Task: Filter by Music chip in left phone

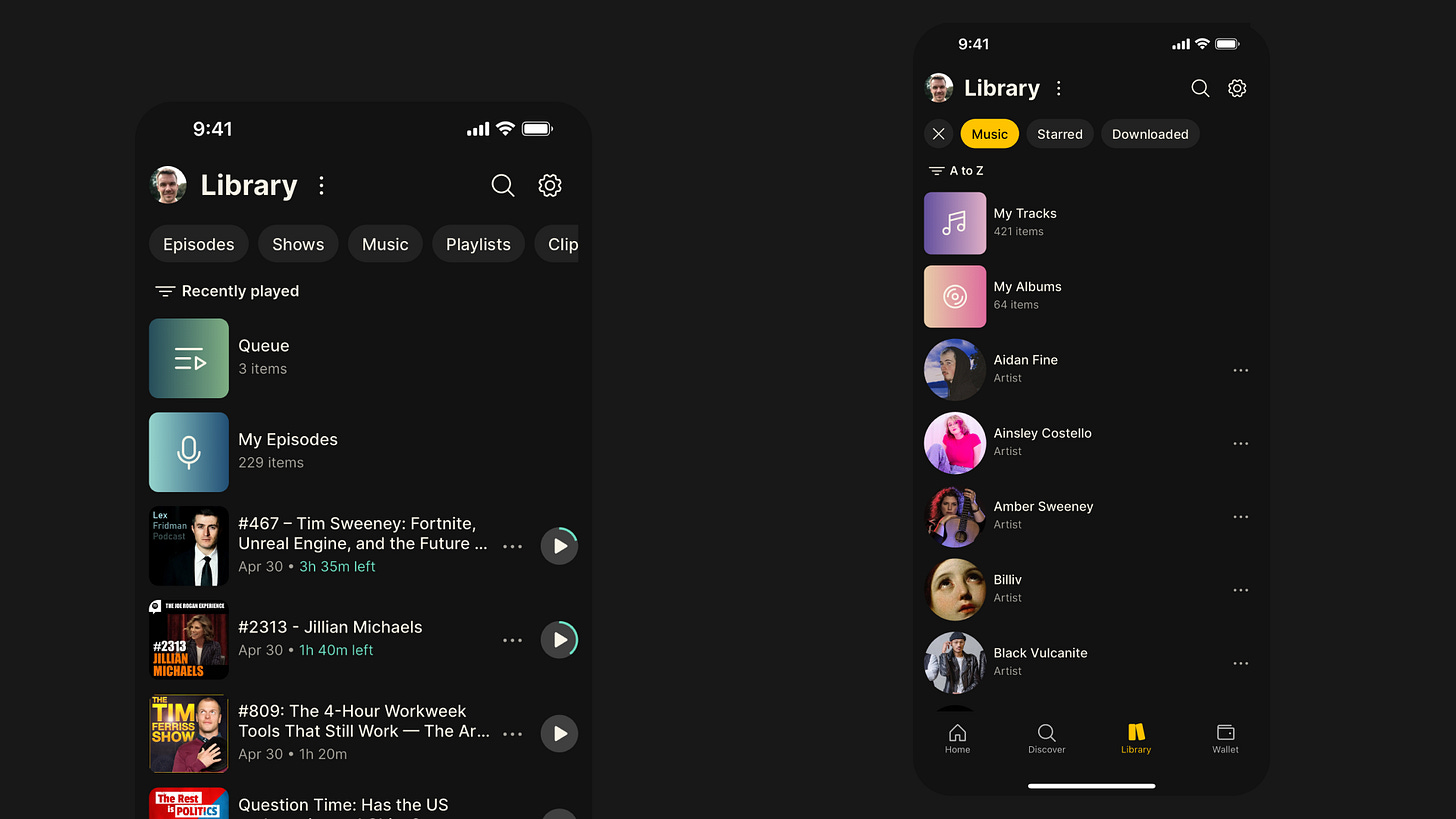Action: pyautogui.click(x=385, y=244)
